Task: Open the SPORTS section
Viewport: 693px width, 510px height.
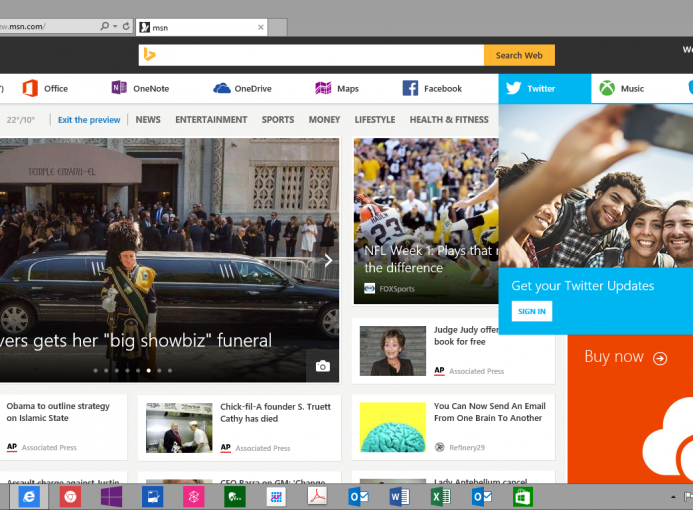Action: coord(278,120)
